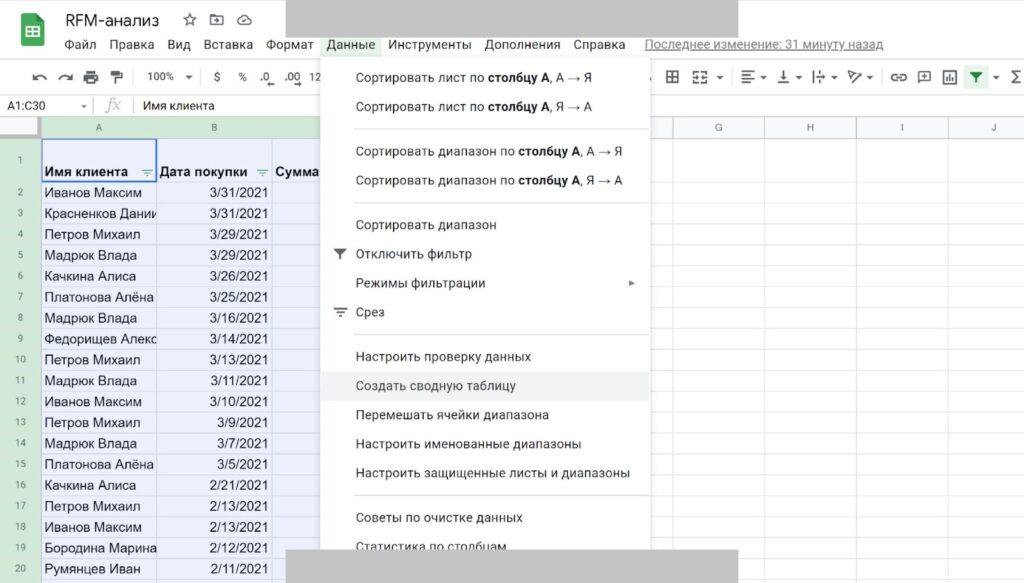Click the undo arrow in toolbar

[39, 77]
